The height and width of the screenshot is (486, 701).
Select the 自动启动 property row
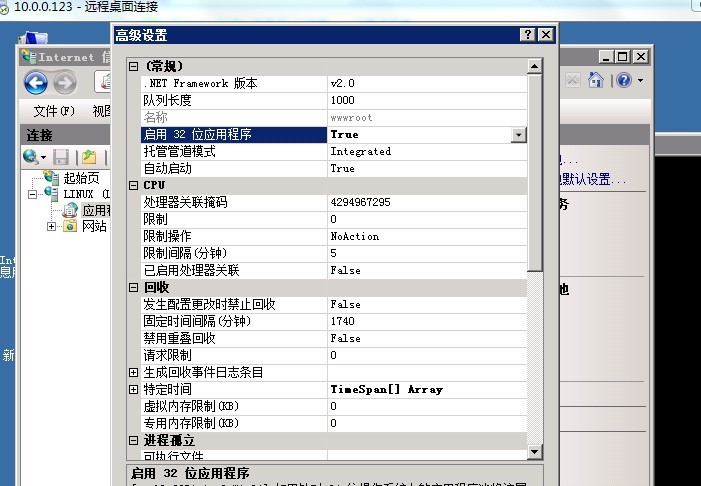pyautogui.click(x=334, y=169)
